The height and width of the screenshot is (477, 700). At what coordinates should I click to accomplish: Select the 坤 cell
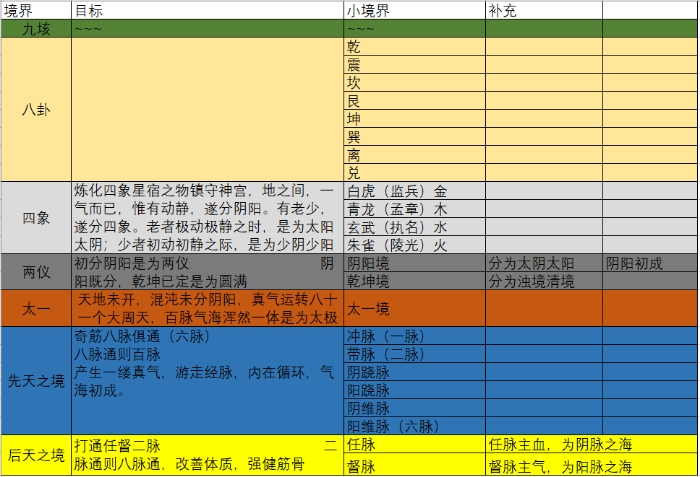pyautogui.click(x=414, y=119)
